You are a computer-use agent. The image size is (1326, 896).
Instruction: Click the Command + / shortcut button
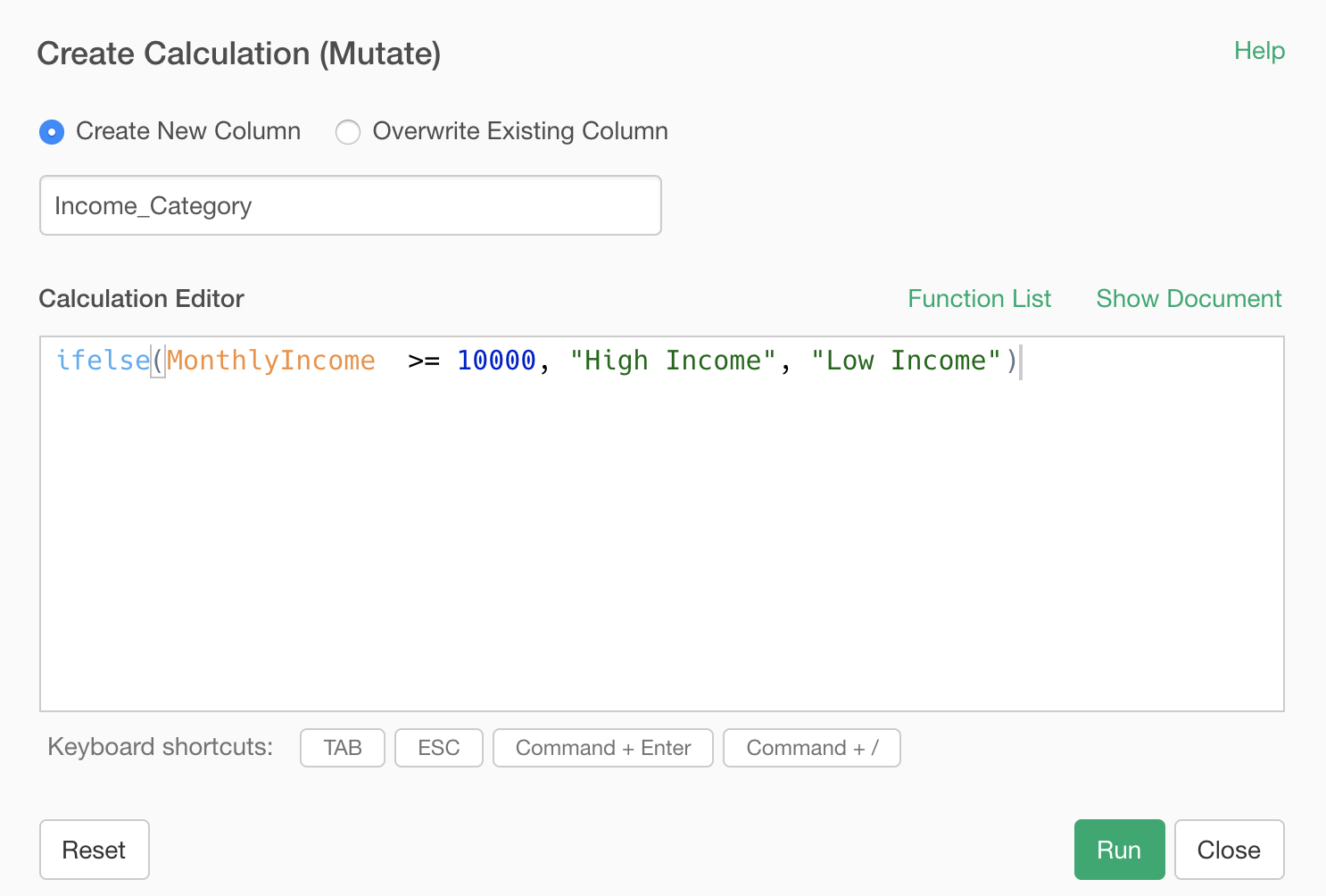811,748
